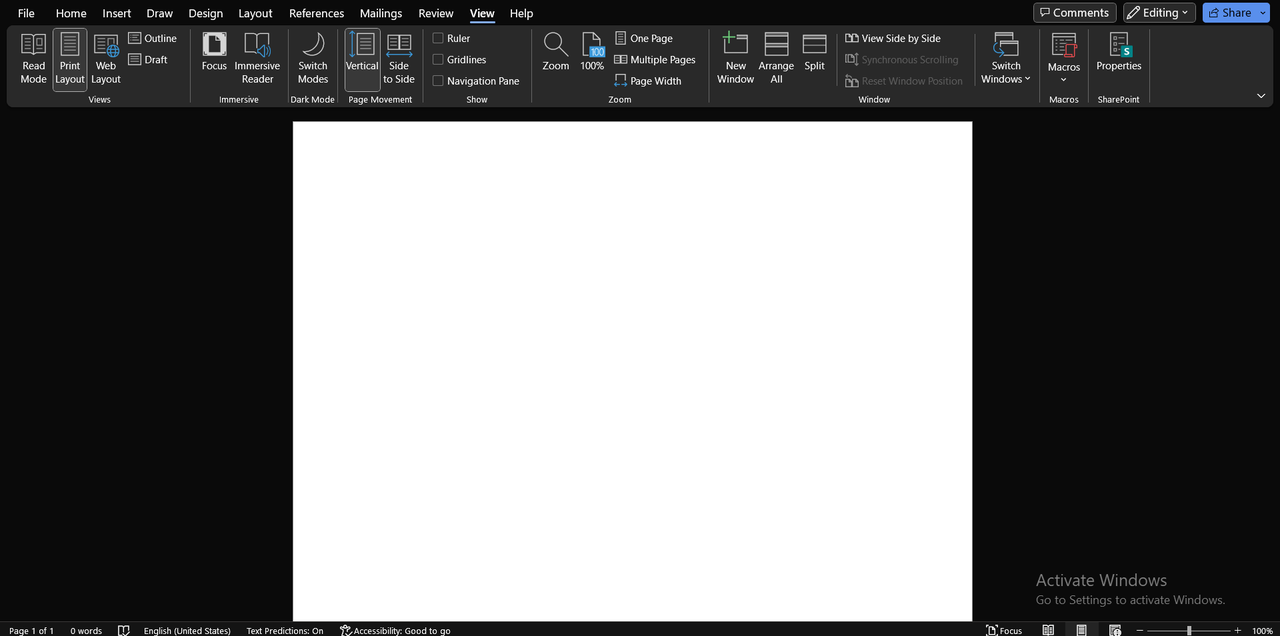Click zoom out minus button
Image resolution: width=1280 pixels, height=636 pixels.
pyautogui.click(x=1140, y=630)
